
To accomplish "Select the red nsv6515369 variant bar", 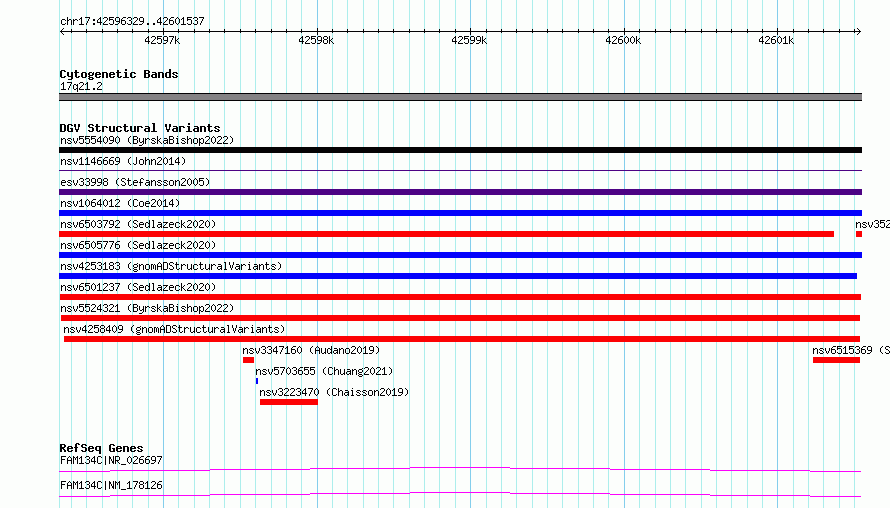I will (837, 360).
